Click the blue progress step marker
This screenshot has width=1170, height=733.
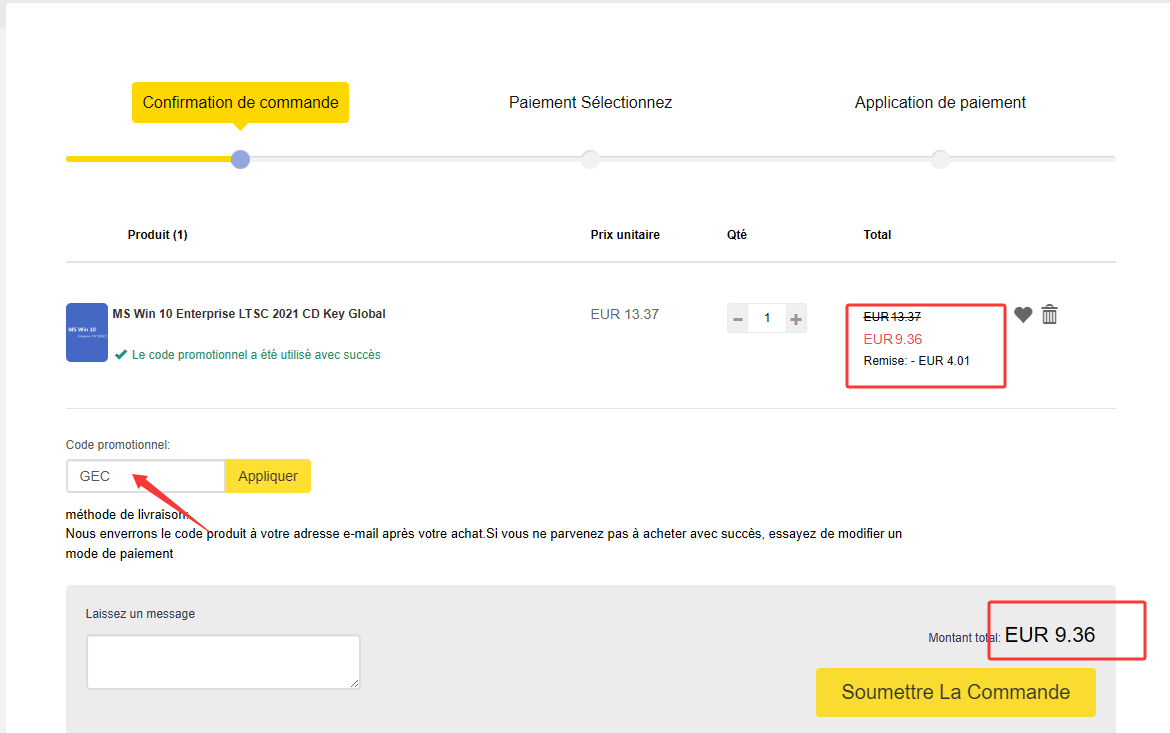click(x=240, y=159)
